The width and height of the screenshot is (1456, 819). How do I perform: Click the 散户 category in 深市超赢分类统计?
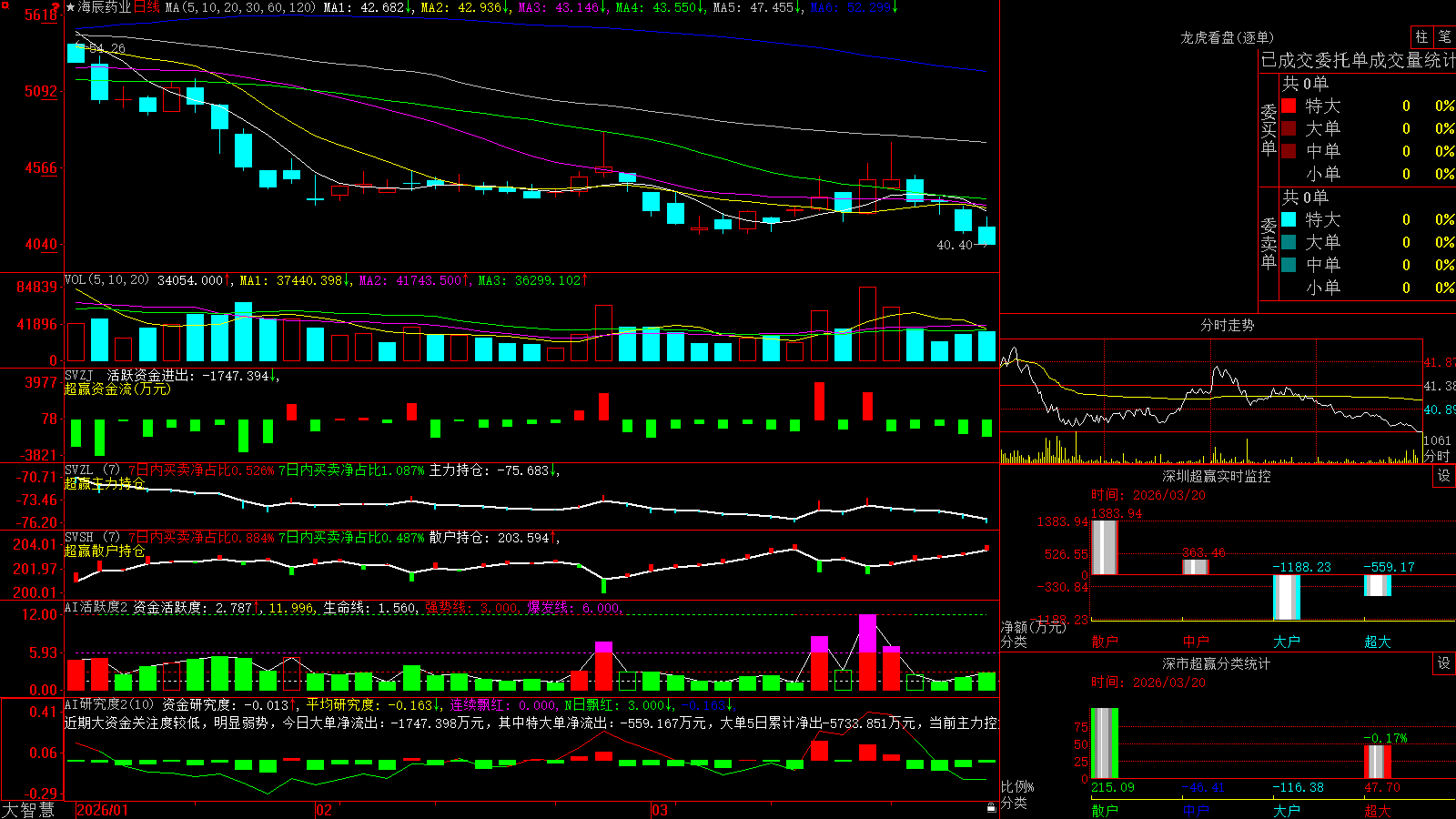tap(1104, 810)
